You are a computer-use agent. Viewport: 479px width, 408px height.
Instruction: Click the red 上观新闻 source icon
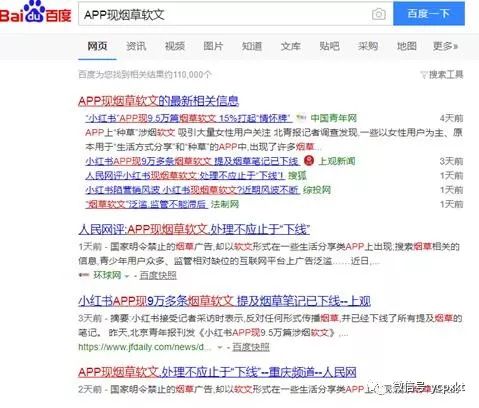pos(309,161)
